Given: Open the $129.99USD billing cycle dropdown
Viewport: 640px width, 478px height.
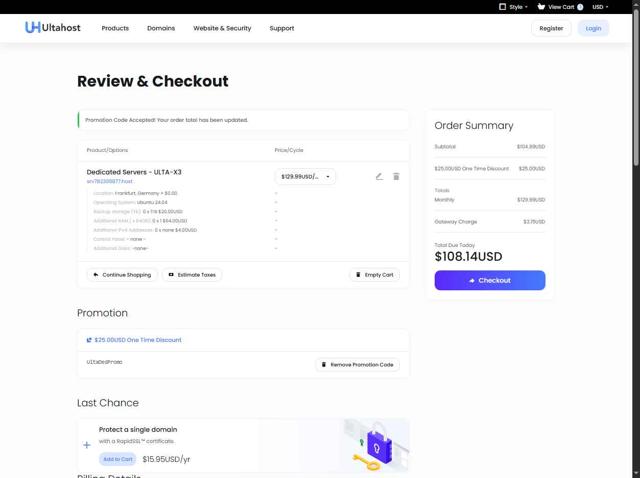Looking at the screenshot, I should 305,176.
